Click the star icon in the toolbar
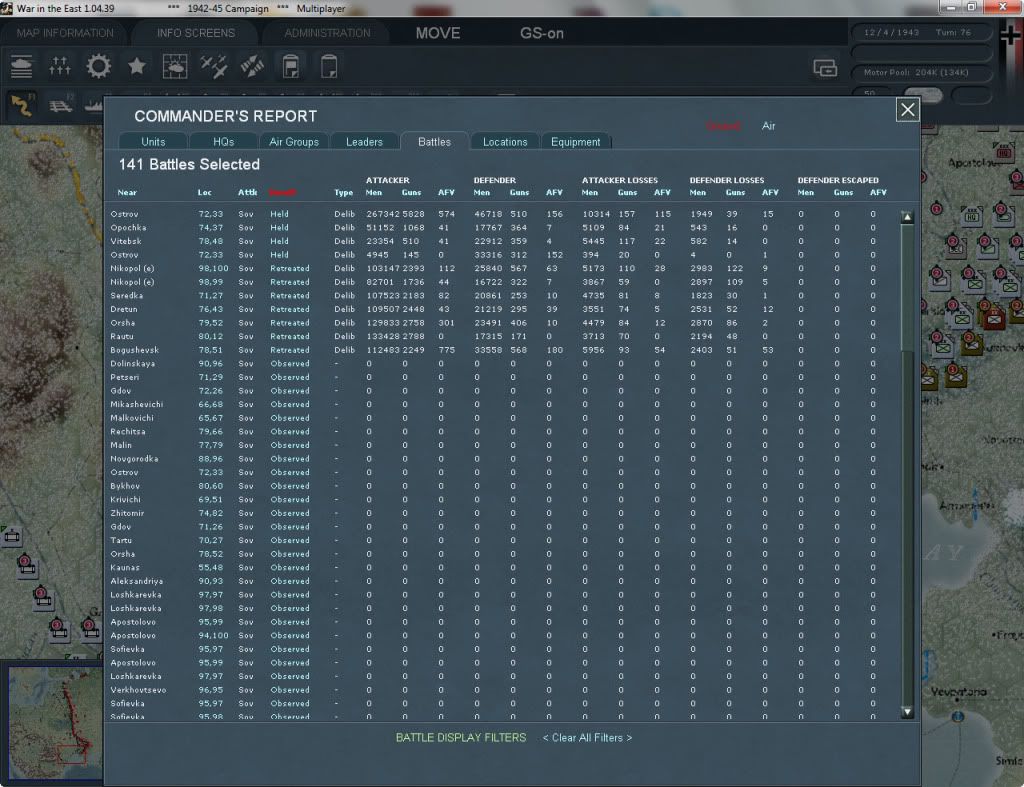 pyautogui.click(x=136, y=66)
